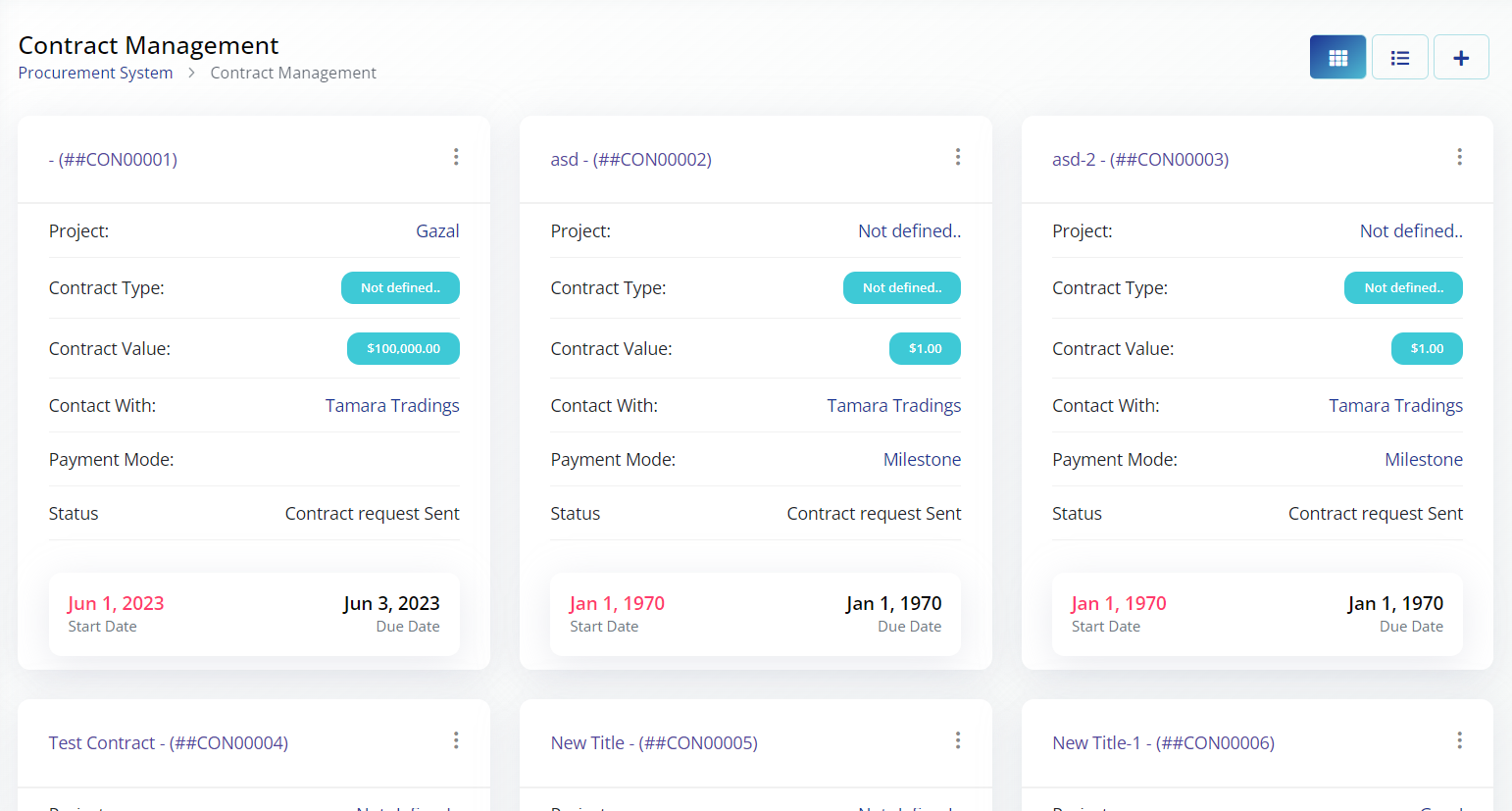Open New Title-1 - (##CON00006) contract
The width and height of the screenshot is (1512, 811).
tap(1163, 743)
